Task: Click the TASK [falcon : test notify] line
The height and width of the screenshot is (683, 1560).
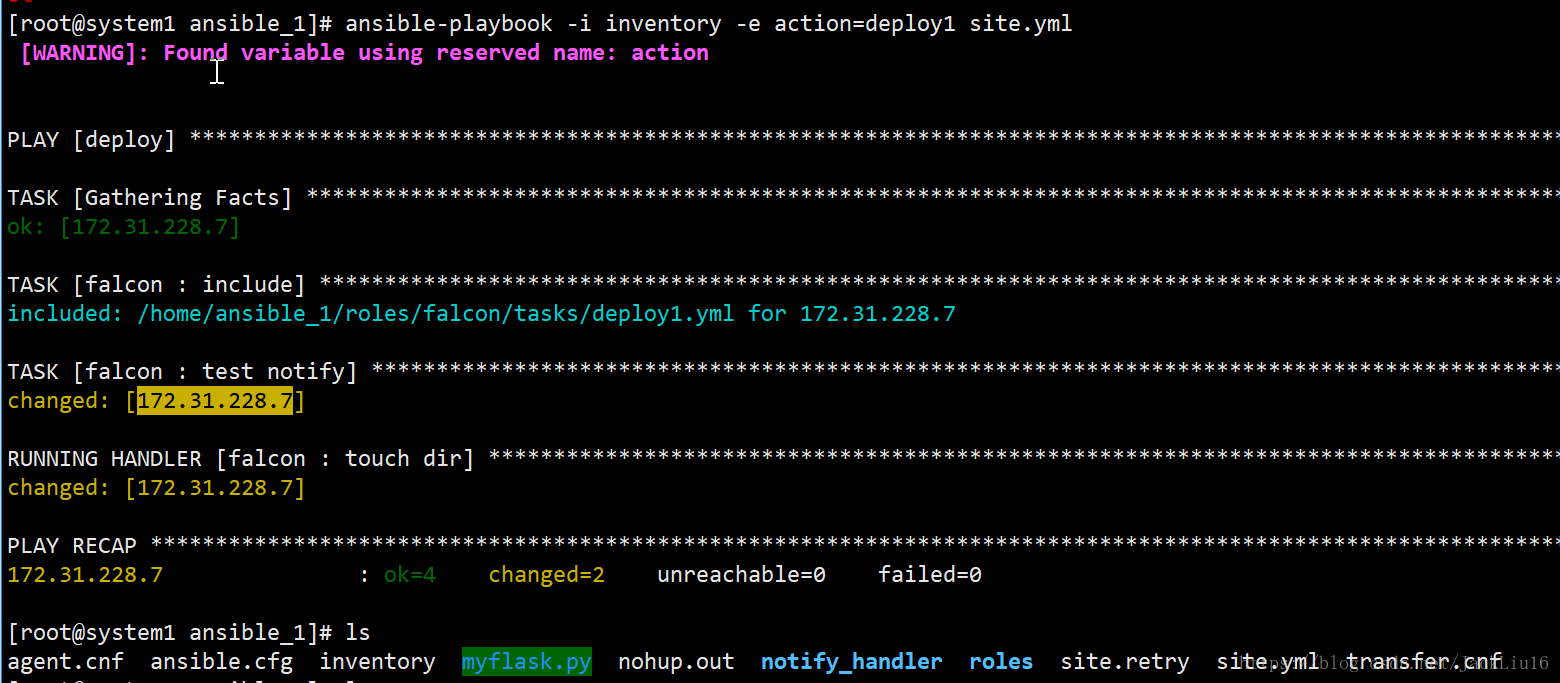Action: (783, 372)
